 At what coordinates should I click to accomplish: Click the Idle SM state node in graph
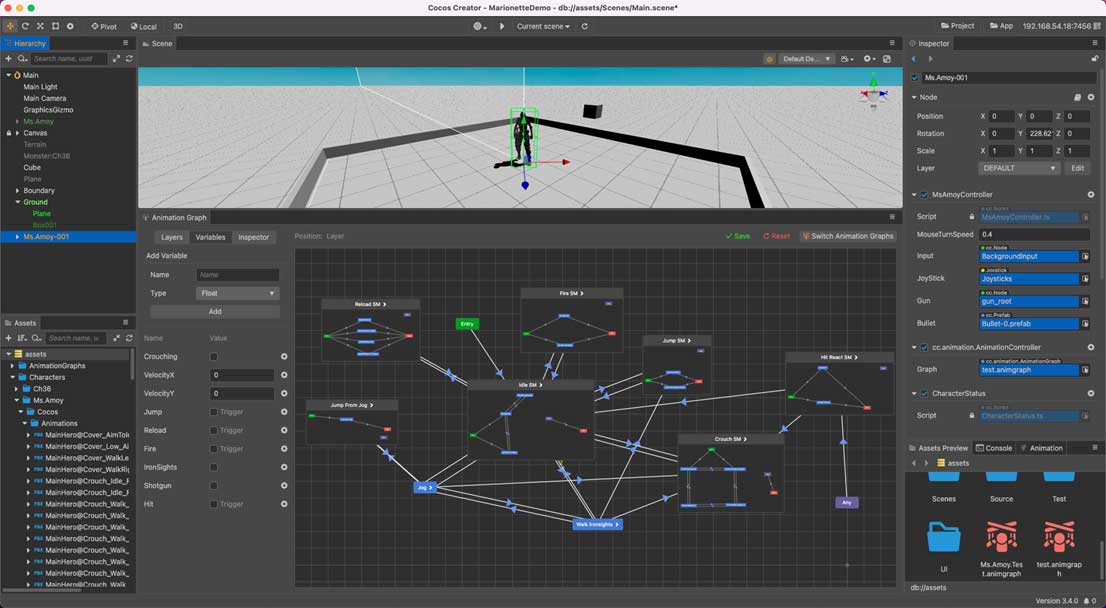530,385
